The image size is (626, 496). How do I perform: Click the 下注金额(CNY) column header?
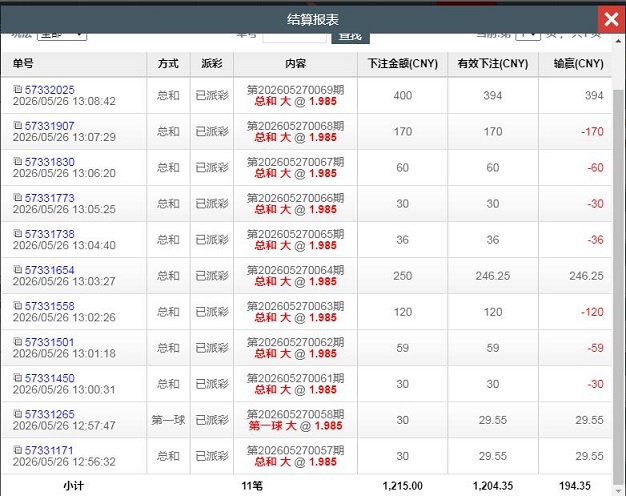(x=402, y=63)
